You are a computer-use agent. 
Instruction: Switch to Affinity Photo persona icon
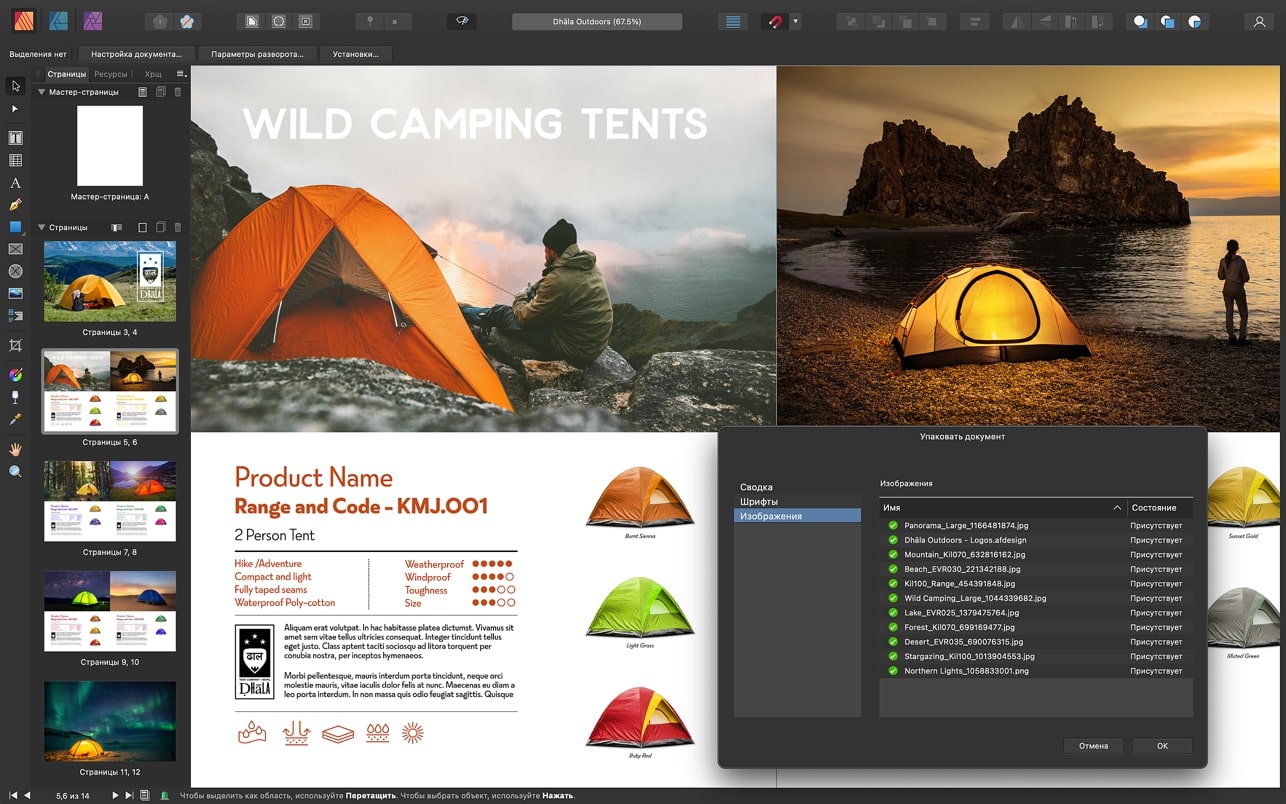(92, 21)
